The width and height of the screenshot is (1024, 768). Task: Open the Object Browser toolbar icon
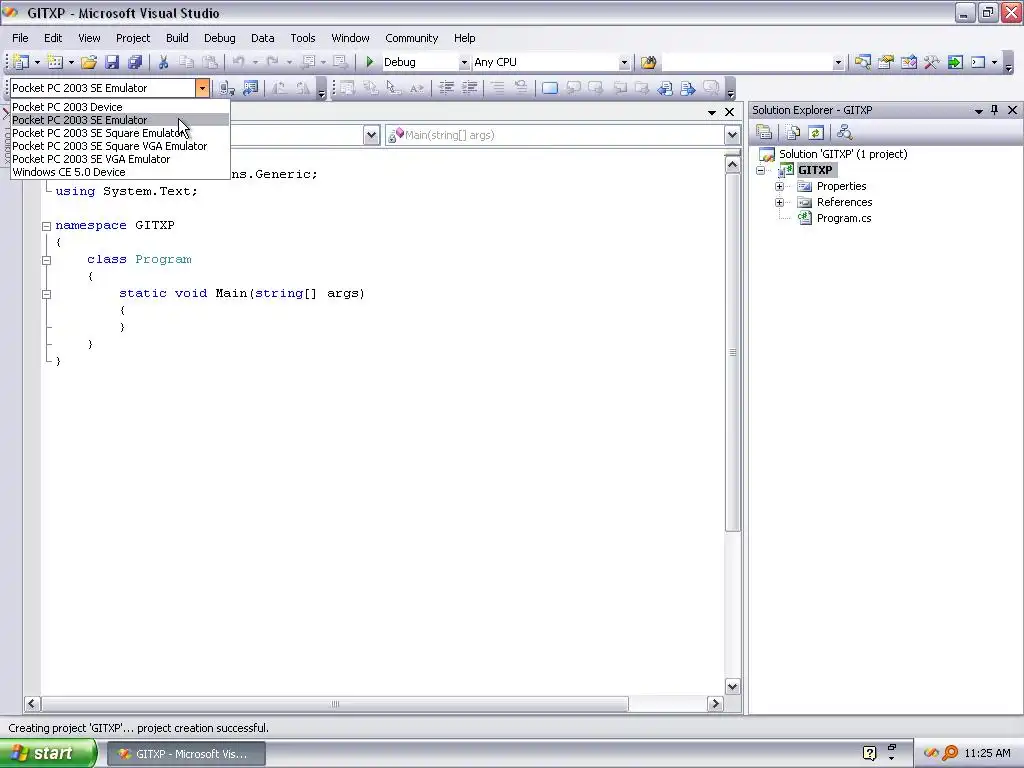(x=909, y=62)
